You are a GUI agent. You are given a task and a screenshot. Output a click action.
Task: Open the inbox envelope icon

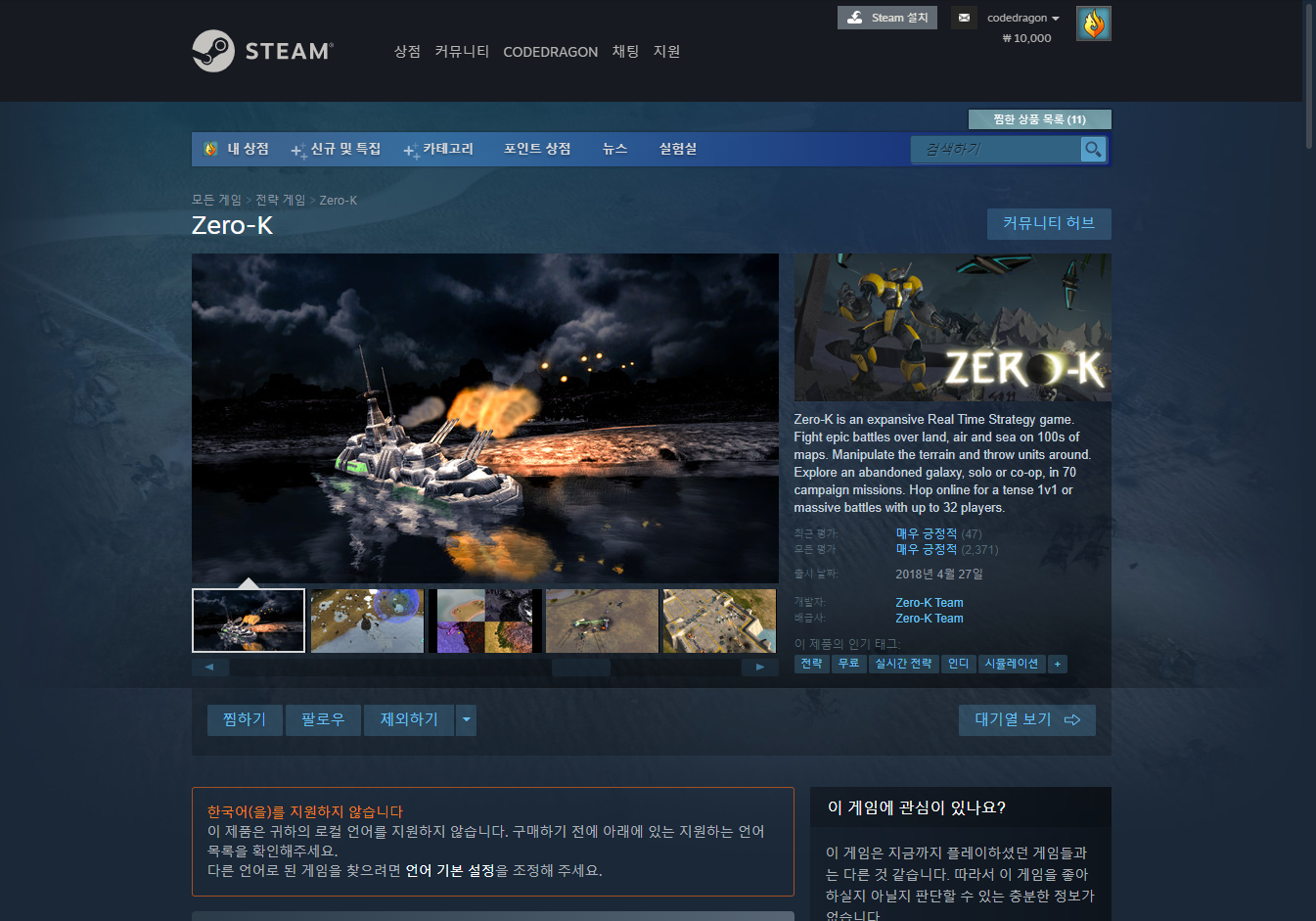coord(964,18)
